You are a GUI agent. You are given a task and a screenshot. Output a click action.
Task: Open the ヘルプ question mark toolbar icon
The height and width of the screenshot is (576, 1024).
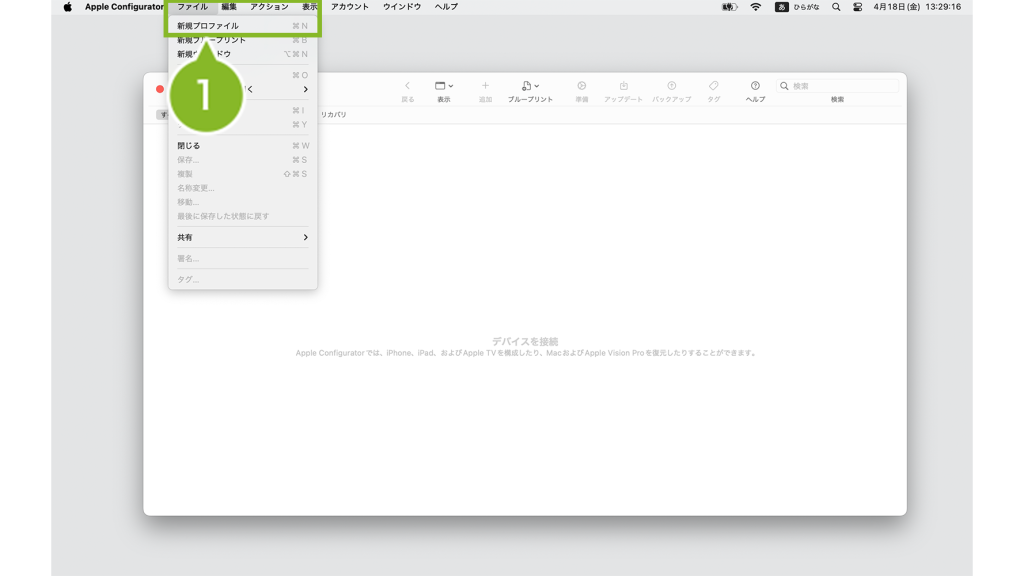(x=755, y=86)
